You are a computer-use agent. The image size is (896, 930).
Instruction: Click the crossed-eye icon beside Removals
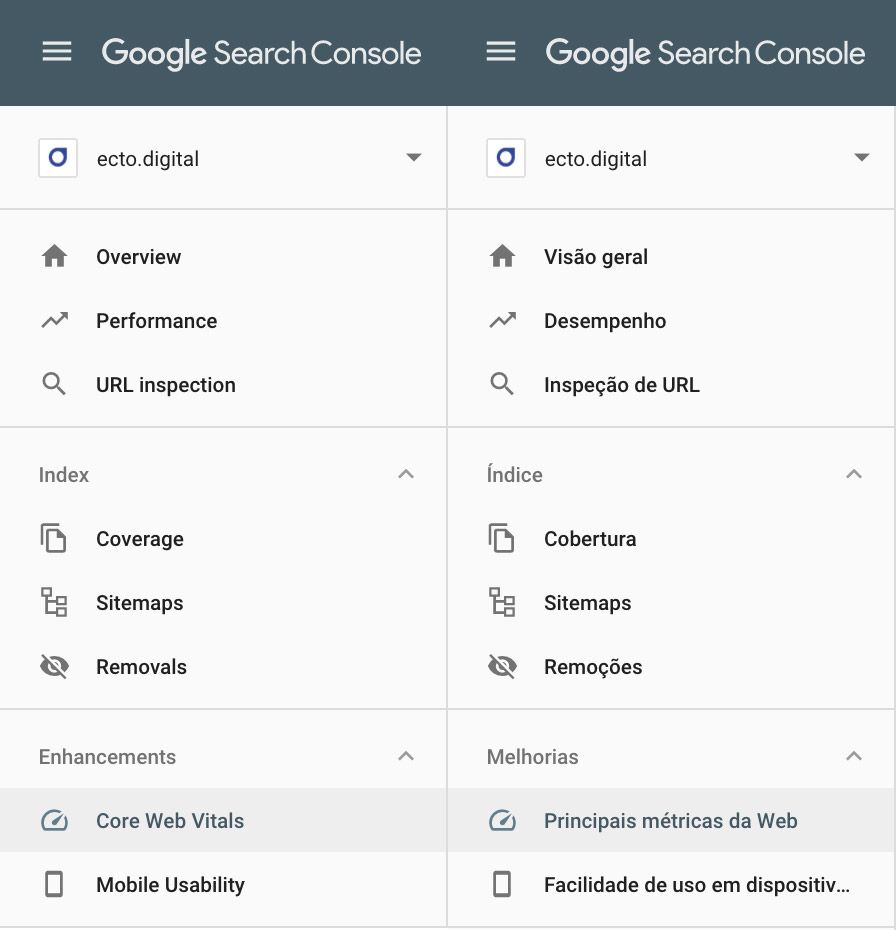pos(54,667)
